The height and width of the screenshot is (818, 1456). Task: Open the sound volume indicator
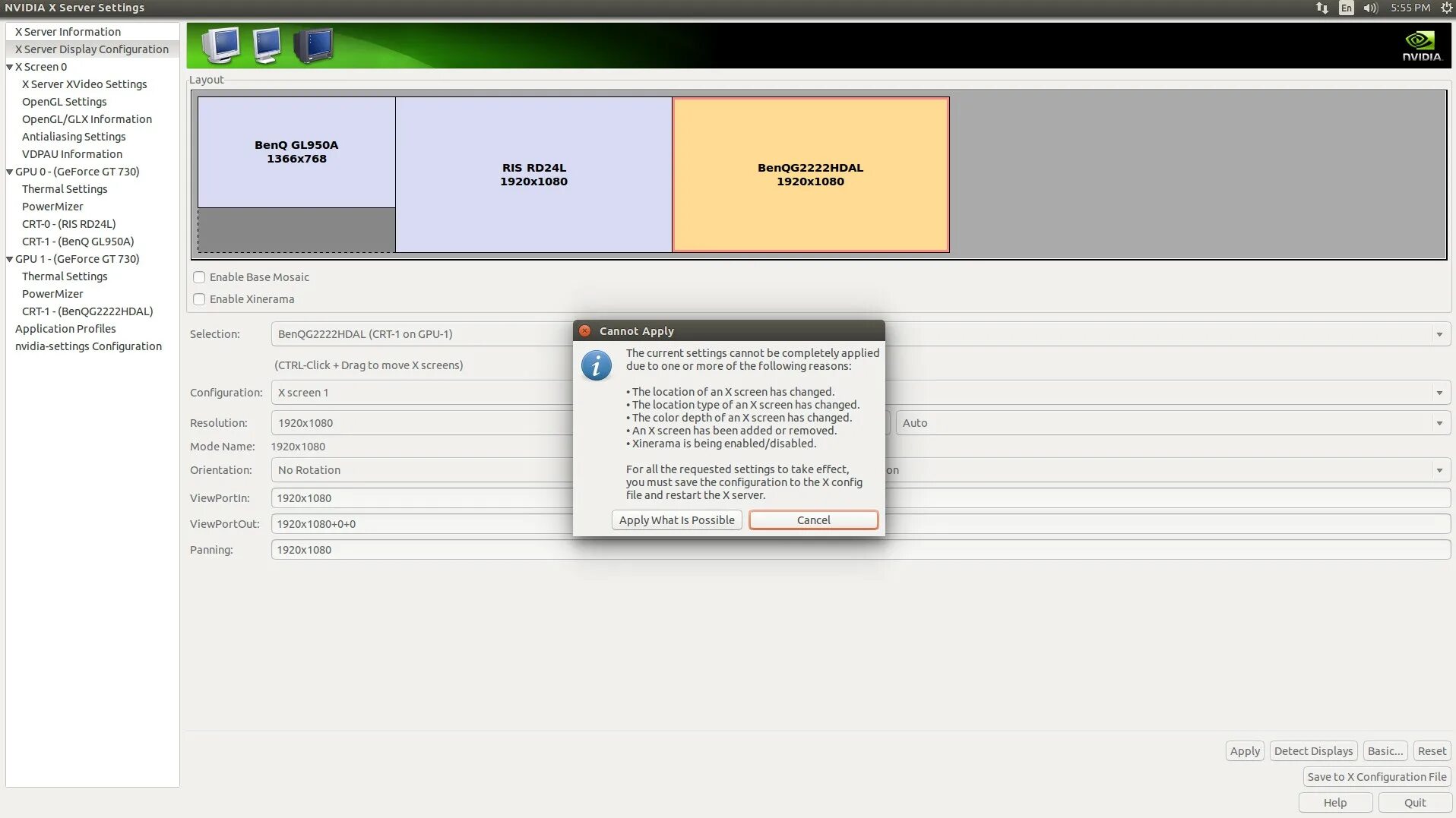(x=1370, y=8)
